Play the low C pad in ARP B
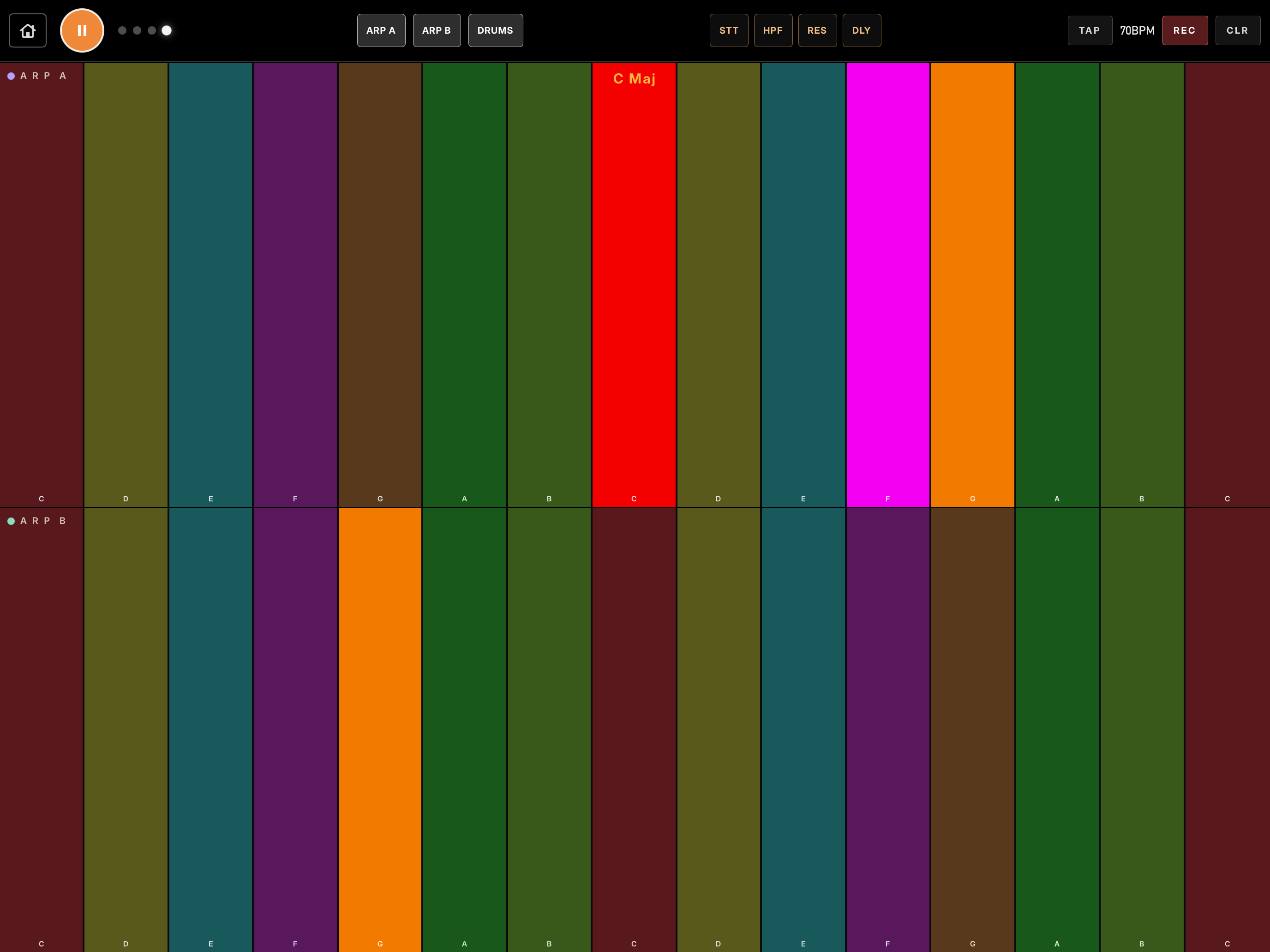Viewport: 1270px width, 952px height. point(42,730)
